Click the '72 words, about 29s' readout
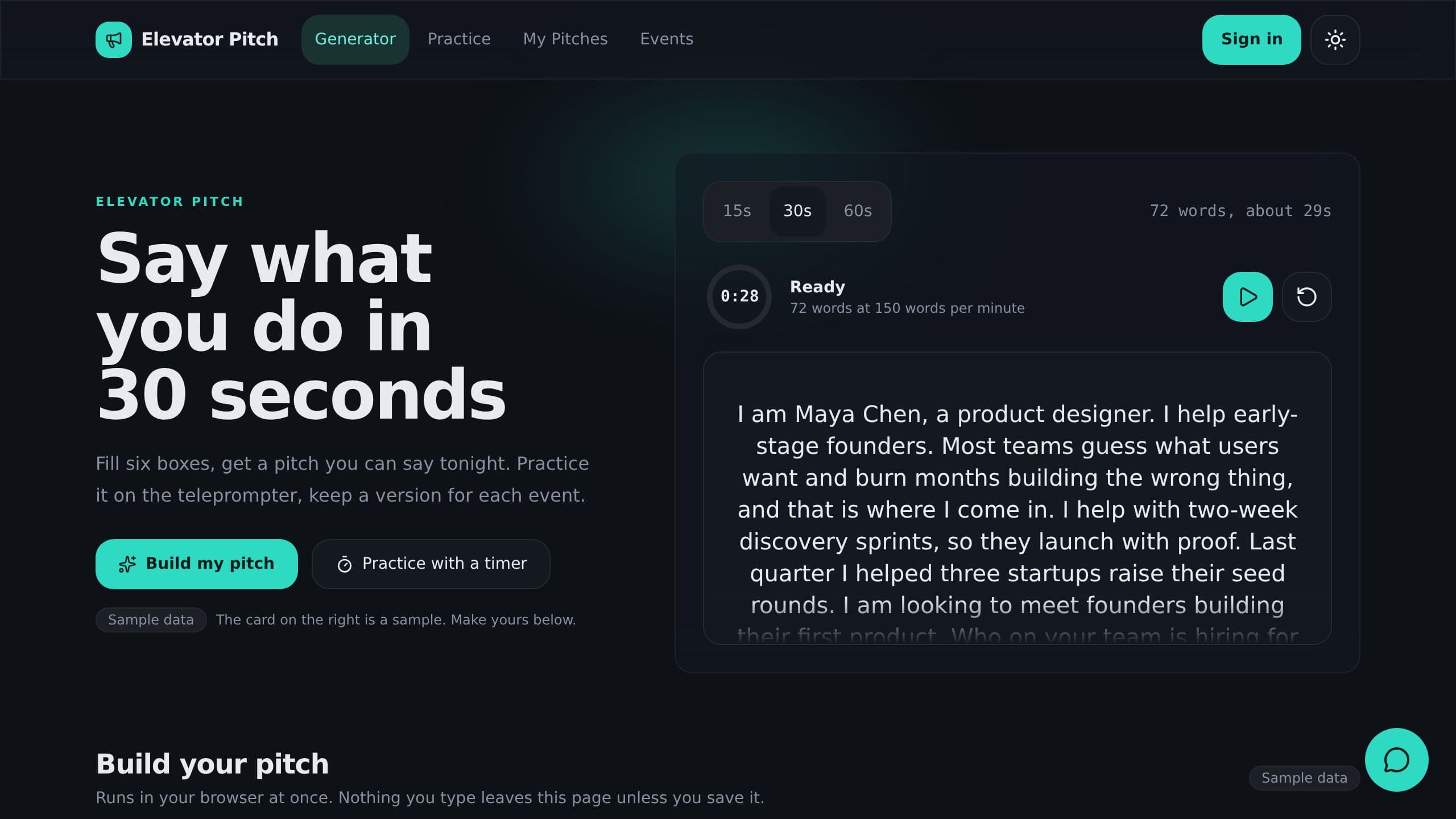This screenshot has width=1456, height=819. [x=1240, y=211]
